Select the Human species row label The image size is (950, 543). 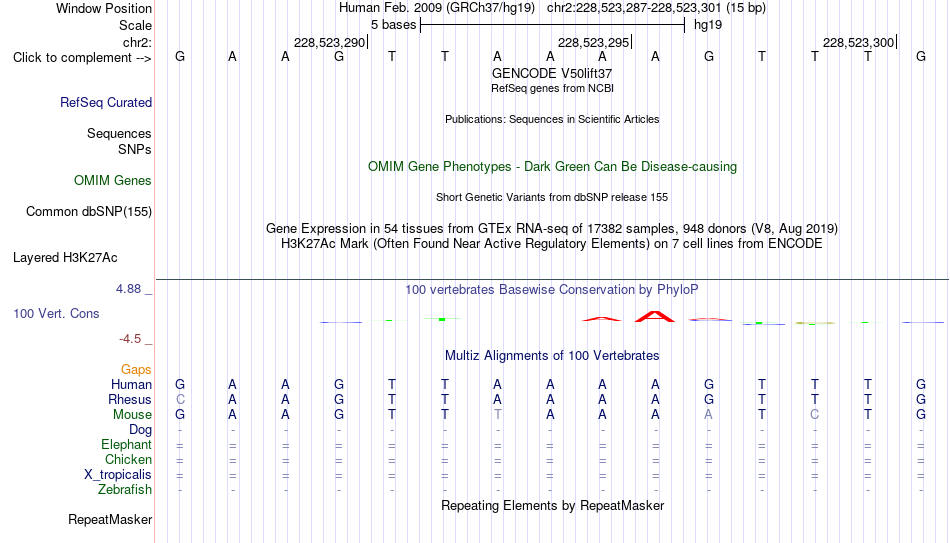tap(131, 385)
